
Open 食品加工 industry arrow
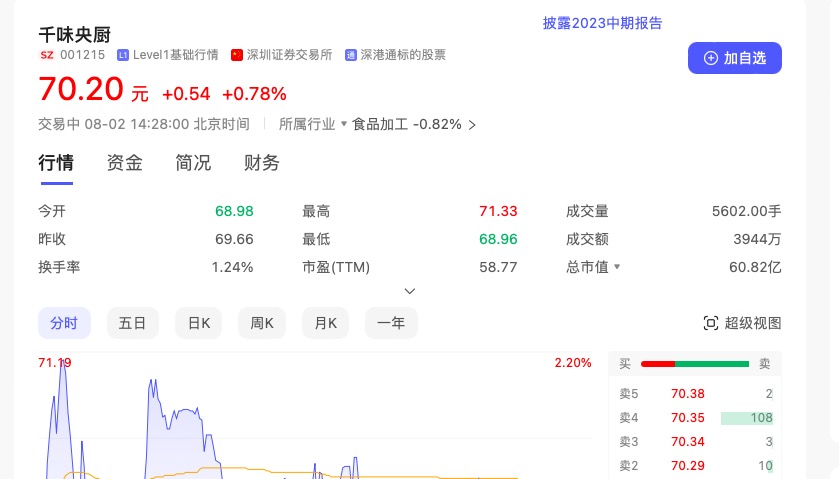click(473, 125)
